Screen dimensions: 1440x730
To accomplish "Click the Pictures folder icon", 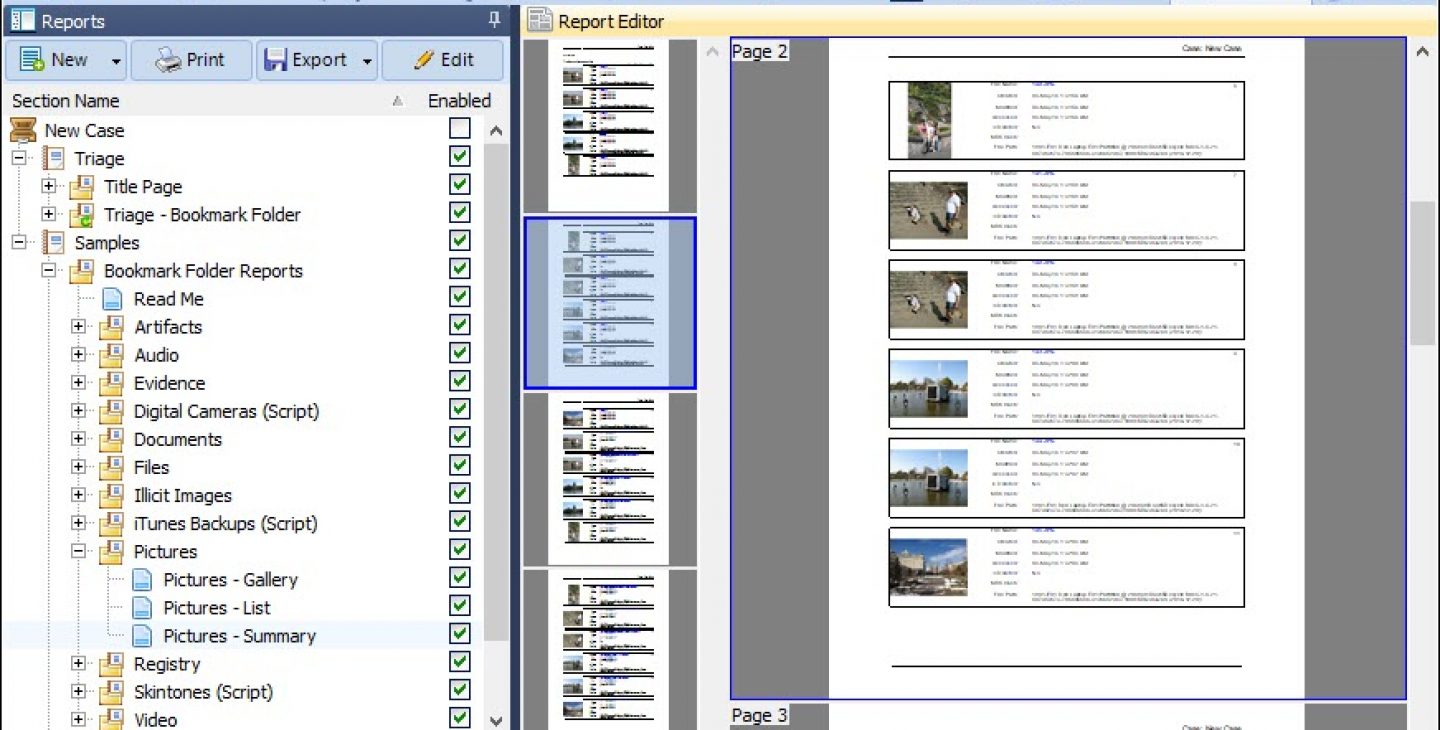I will coord(112,550).
